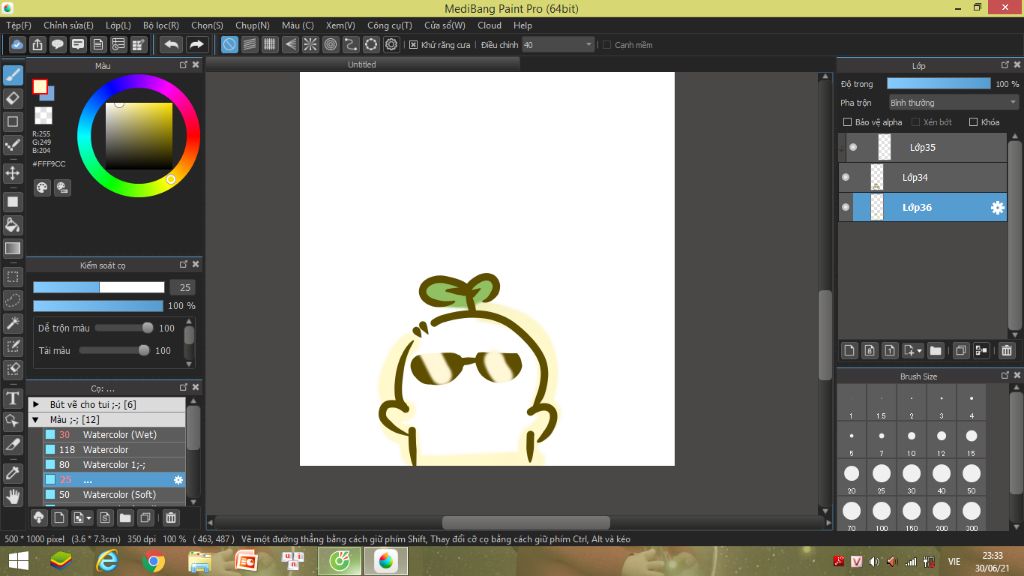Select the Lasso selection tool

(x=13, y=300)
